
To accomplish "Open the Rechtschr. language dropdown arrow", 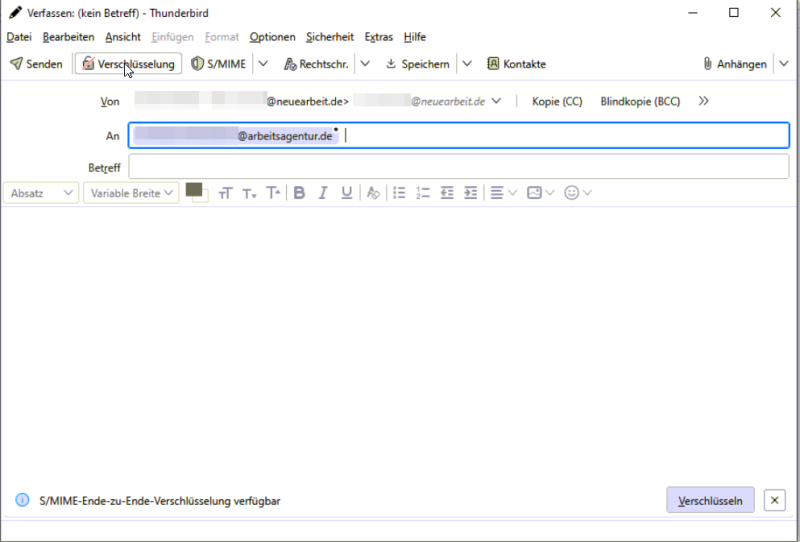I will (365, 64).
